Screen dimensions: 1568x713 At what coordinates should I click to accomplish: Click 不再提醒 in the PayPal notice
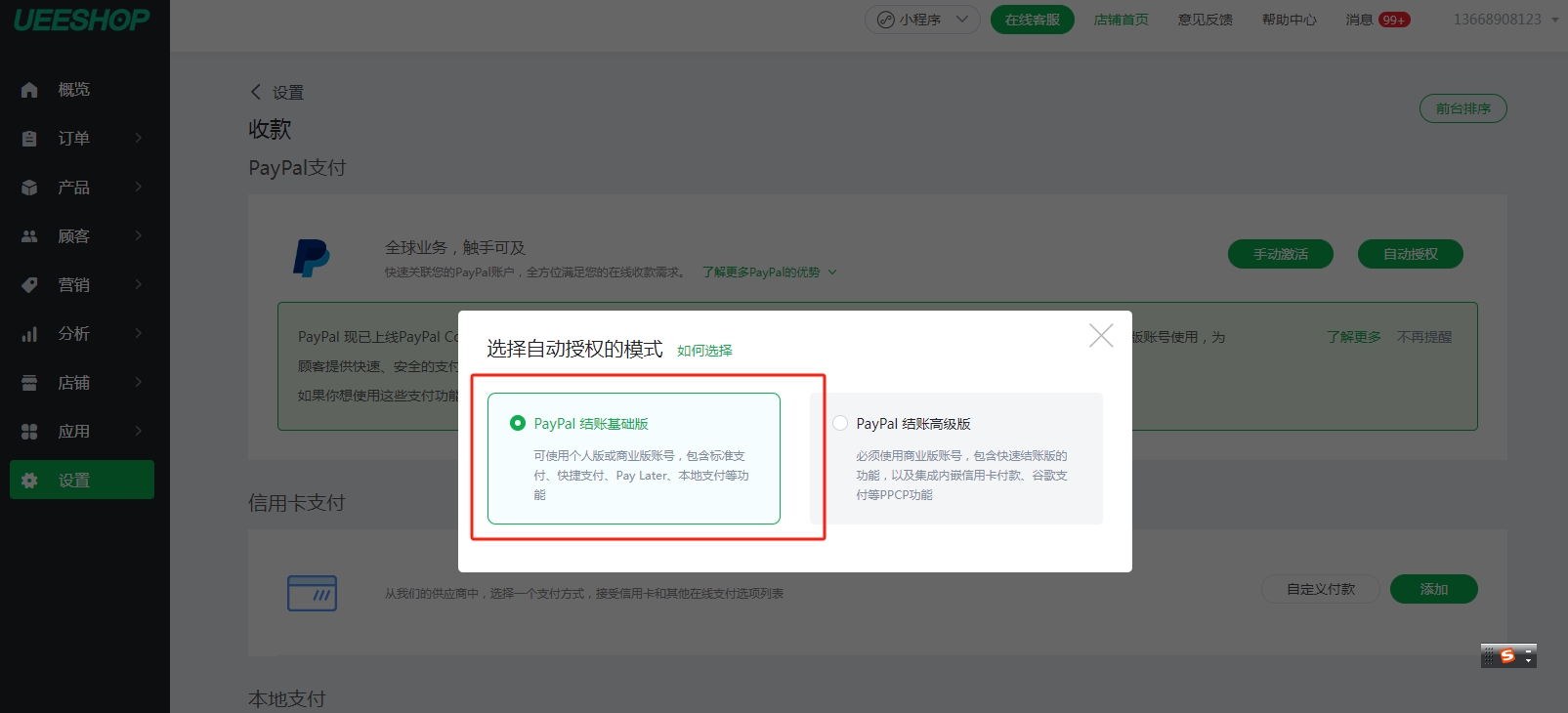(x=1424, y=337)
